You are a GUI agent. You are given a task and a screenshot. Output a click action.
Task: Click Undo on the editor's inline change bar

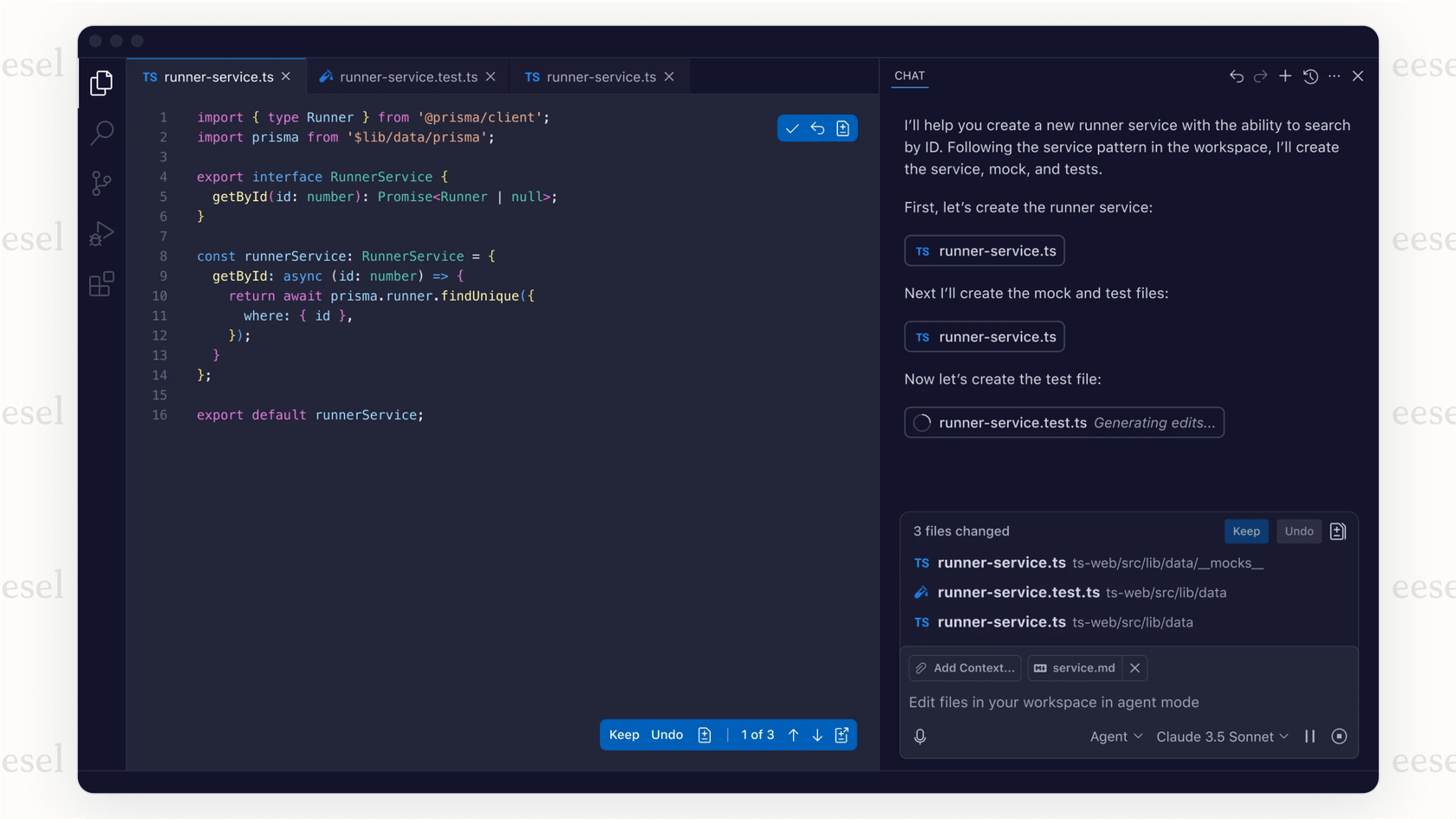(666, 734)
